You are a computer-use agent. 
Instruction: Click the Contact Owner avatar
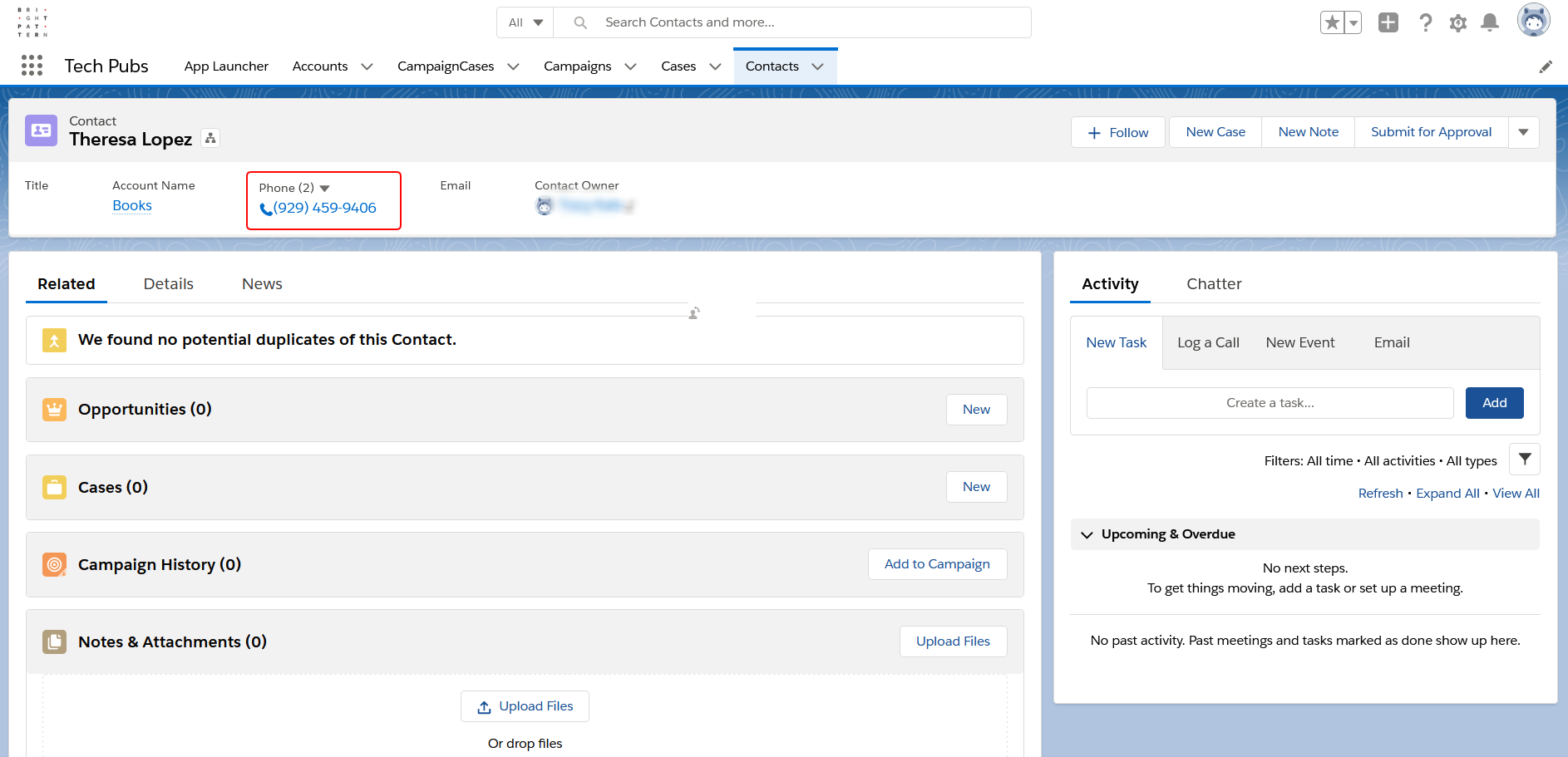[x=545, y=206]
